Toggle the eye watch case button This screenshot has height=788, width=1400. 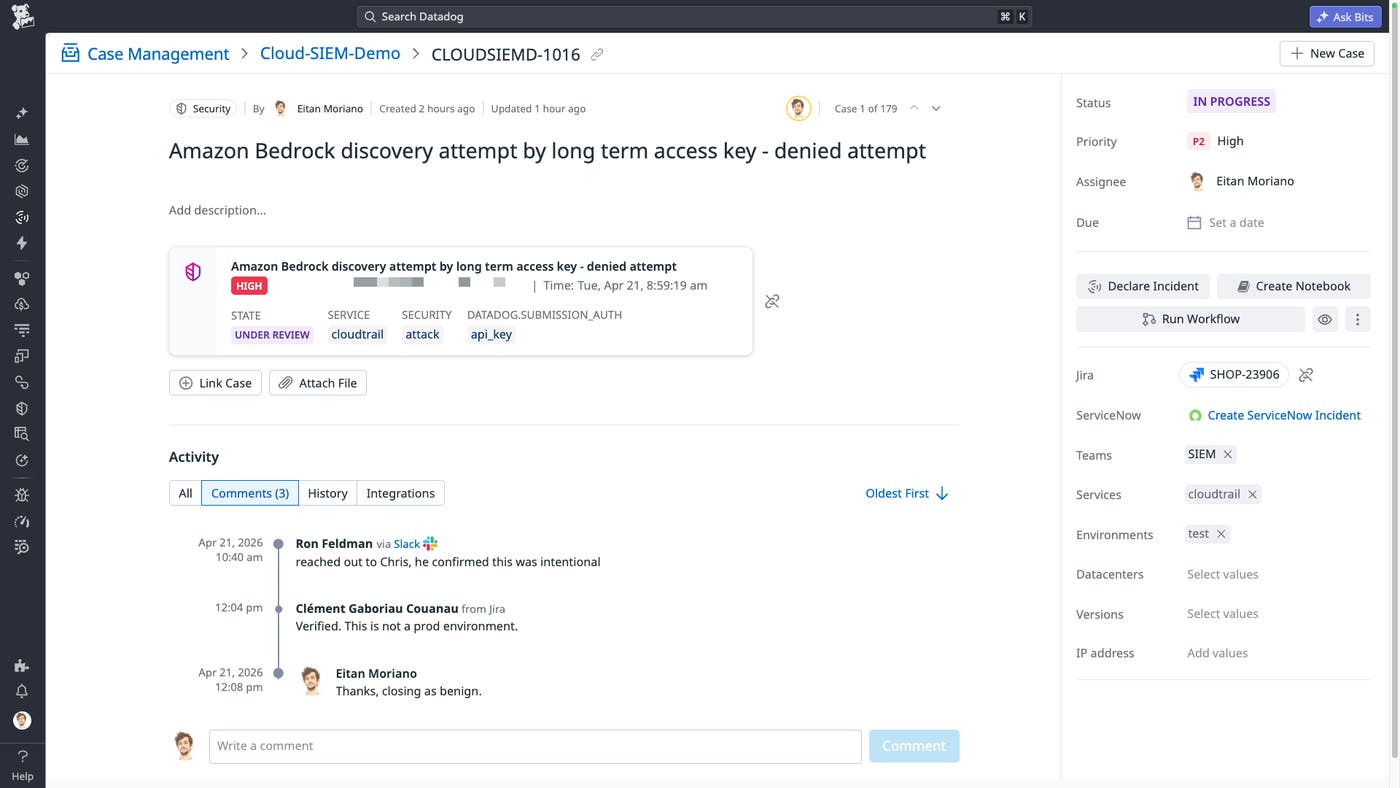[1325, 319]
